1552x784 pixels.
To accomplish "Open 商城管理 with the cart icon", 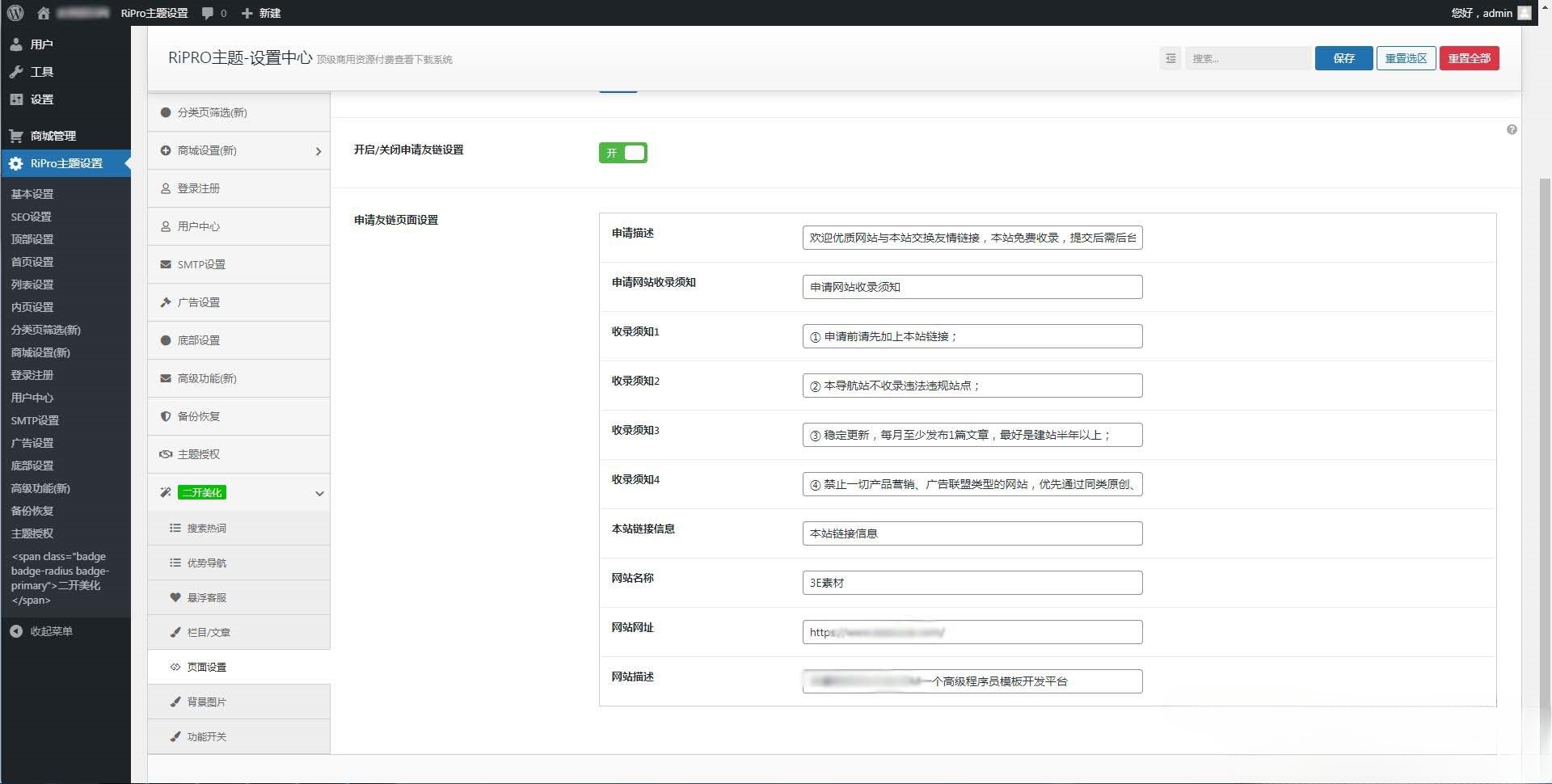I will tap(16, 136).
